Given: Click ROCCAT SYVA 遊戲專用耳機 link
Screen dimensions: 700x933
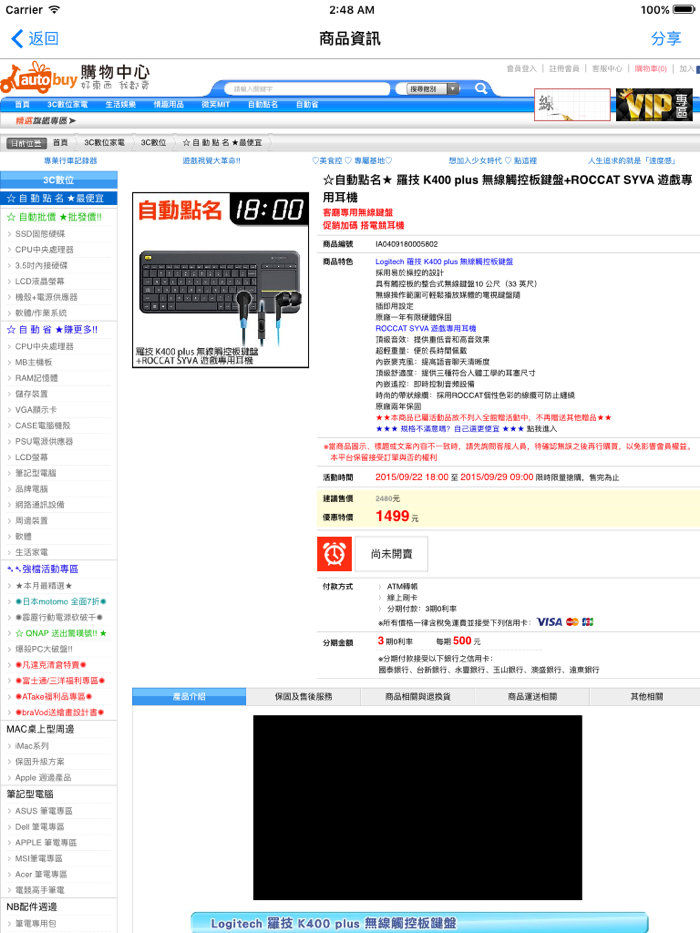Looking at the screenshot, I should [426, 328].
